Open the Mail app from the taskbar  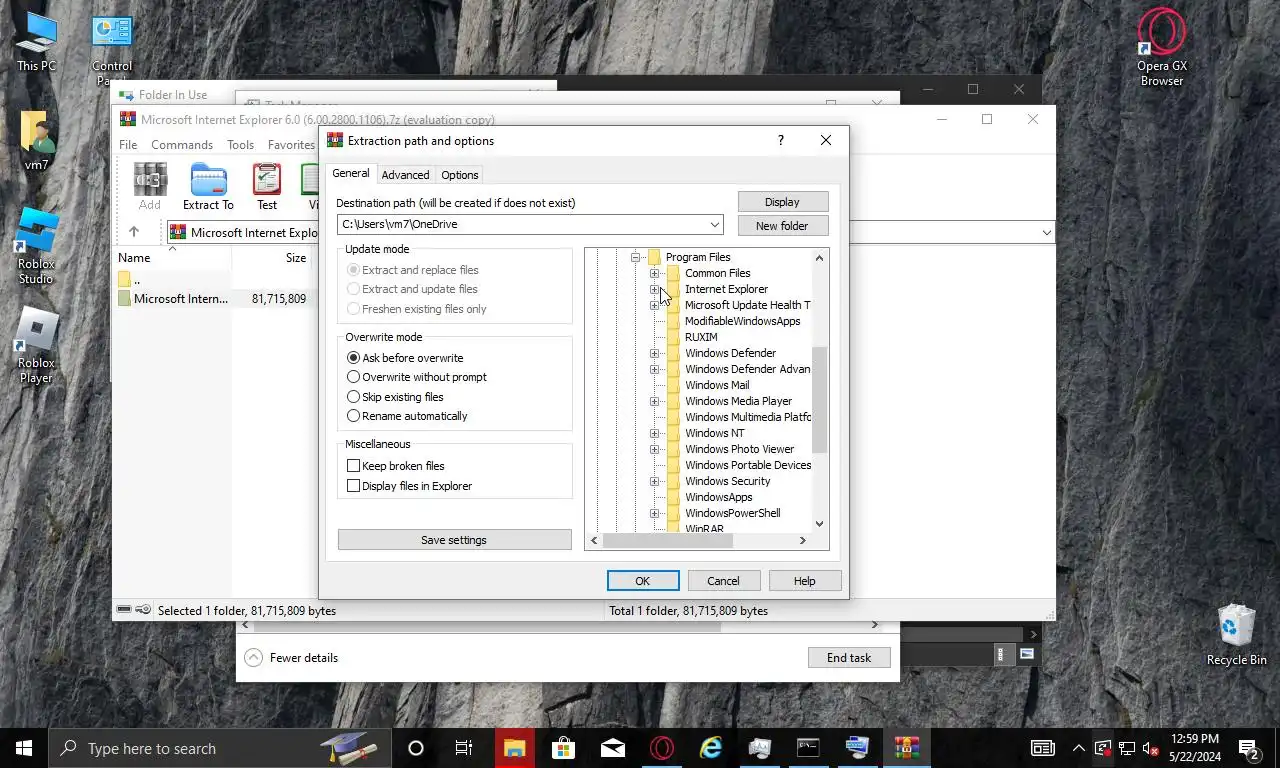coord(613,748)
